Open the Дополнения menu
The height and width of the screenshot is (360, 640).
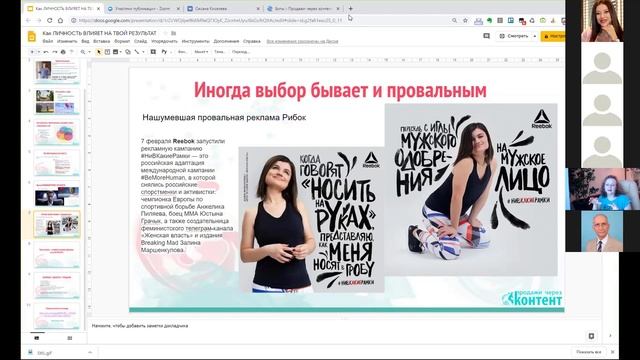click(226, 41)
